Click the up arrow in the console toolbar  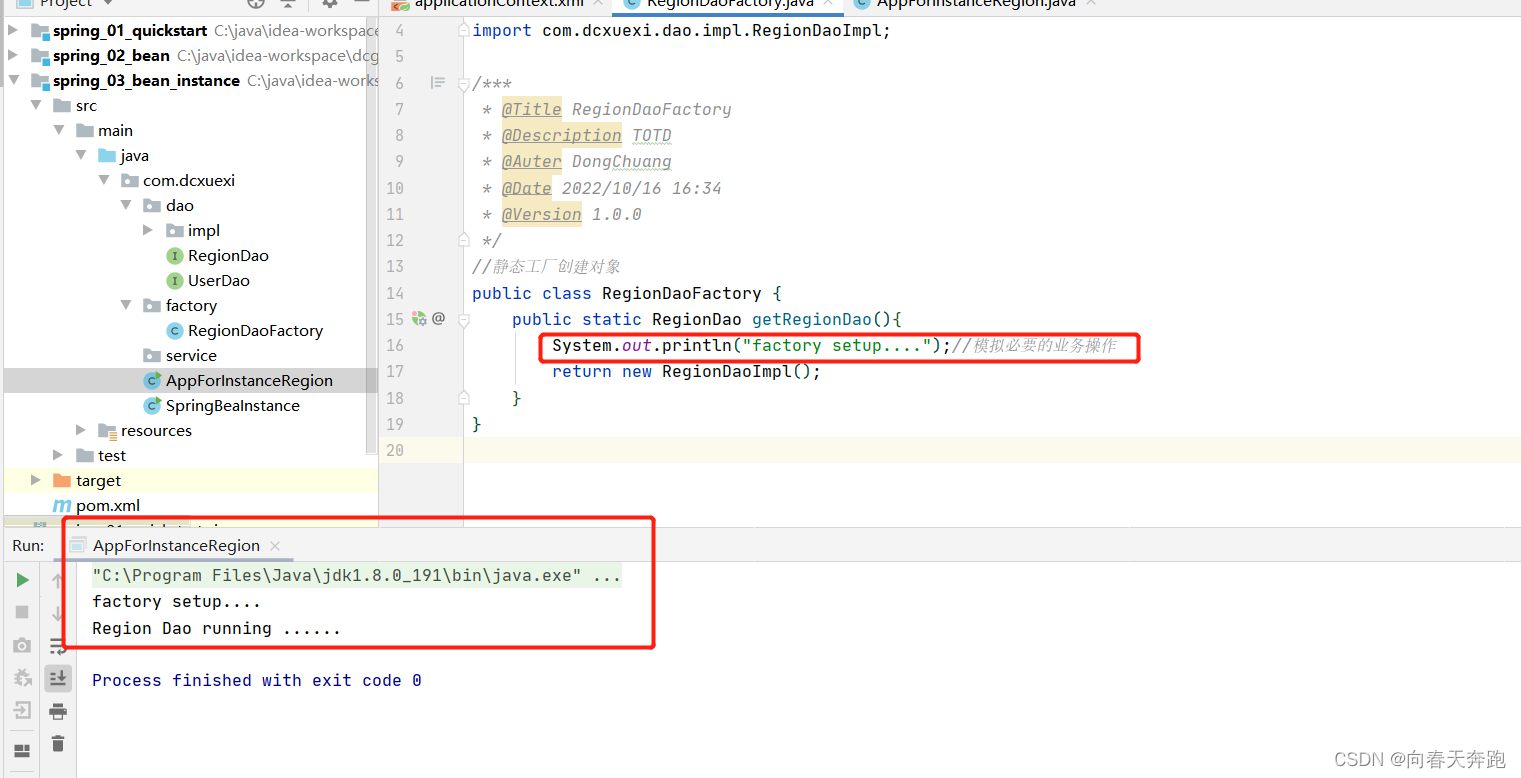[58, 580]
